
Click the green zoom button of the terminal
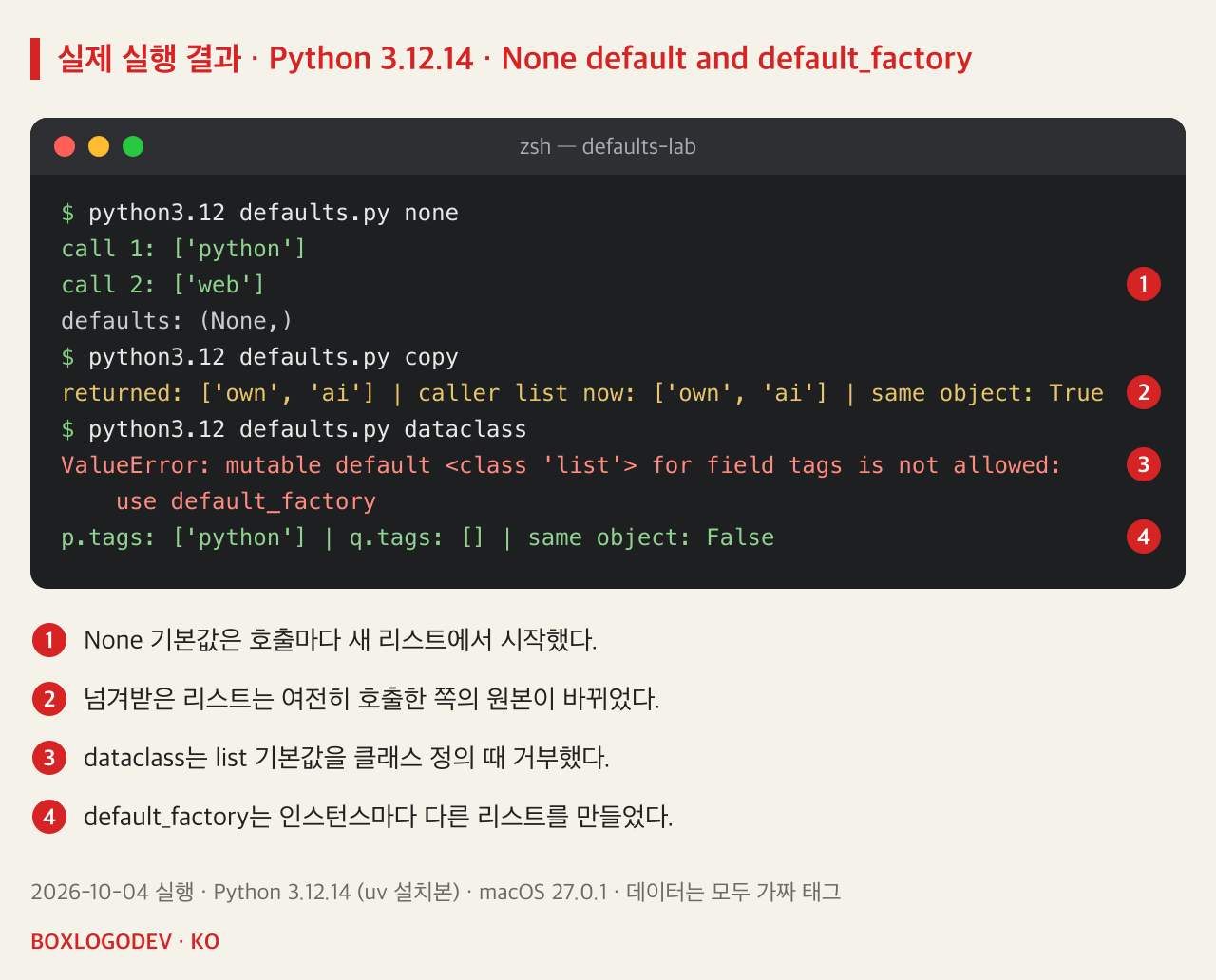[x=133, y=146]
